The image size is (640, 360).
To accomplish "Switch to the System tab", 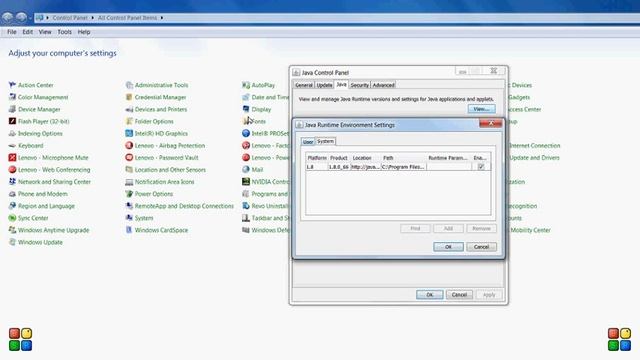I will pos(325,141).
